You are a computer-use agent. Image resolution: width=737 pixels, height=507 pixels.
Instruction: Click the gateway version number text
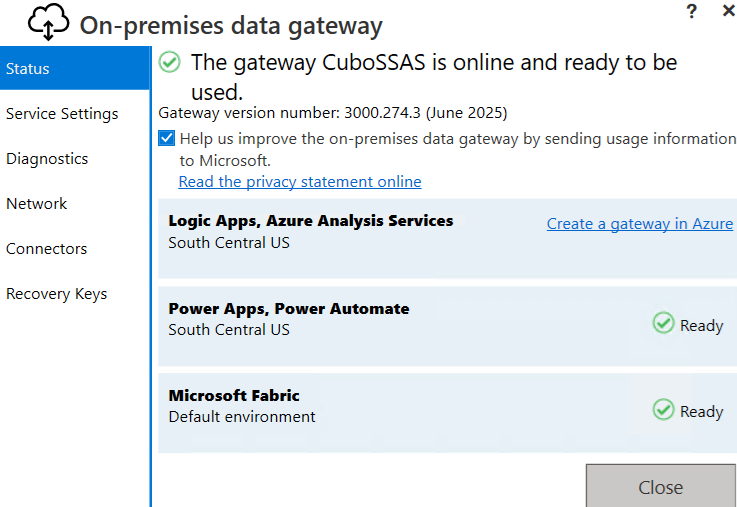pyautogui.click(x=333, y=113)
